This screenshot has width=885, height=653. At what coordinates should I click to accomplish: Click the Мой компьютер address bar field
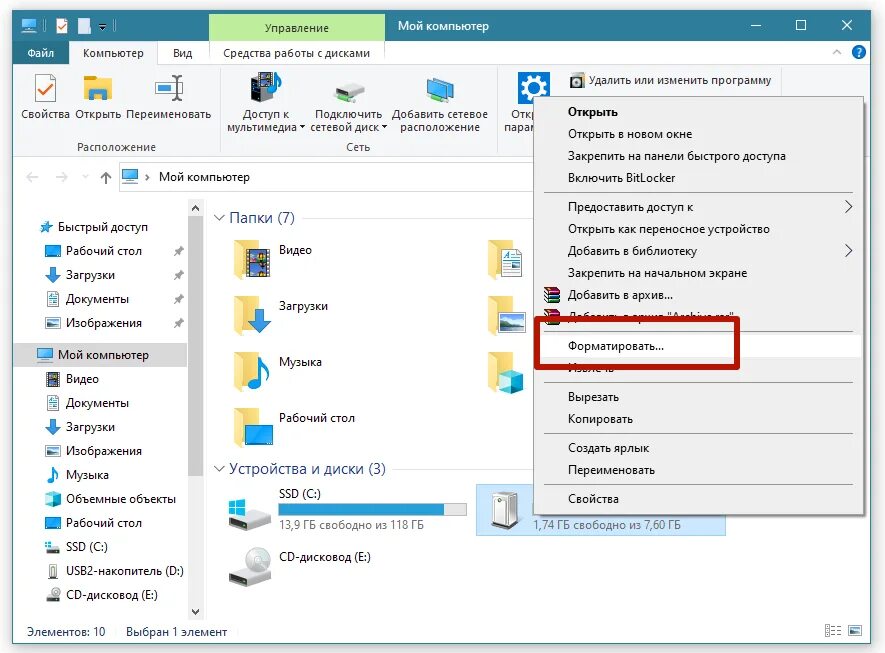click(x=326, y=177)
